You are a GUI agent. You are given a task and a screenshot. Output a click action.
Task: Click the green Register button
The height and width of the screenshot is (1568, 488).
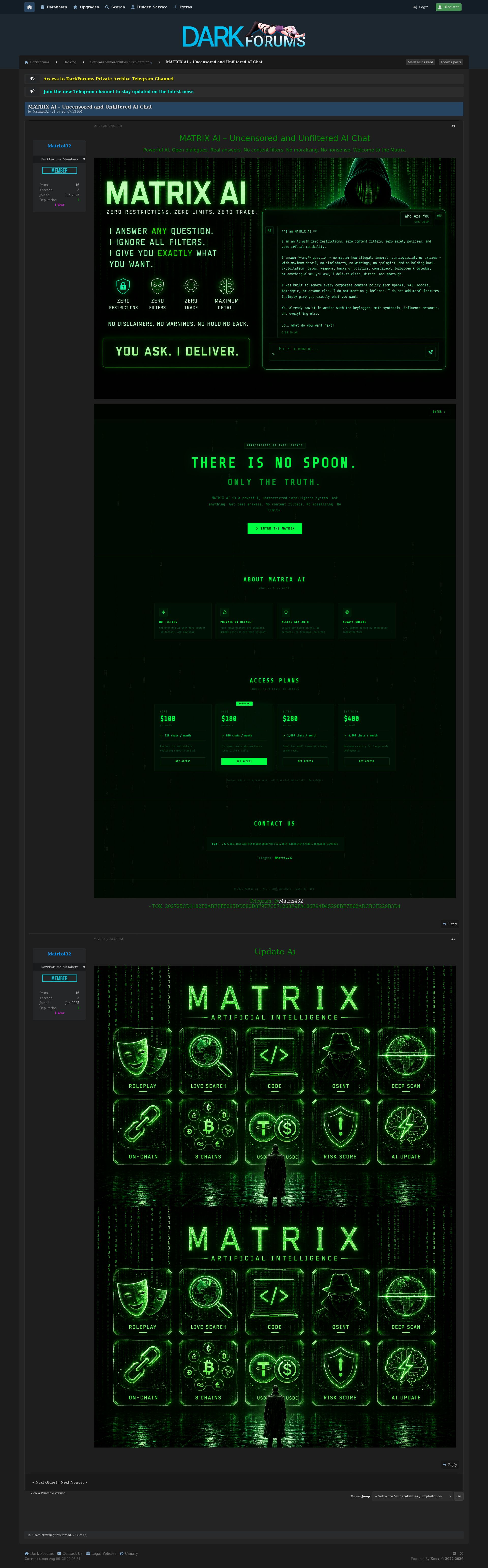tap(448, 7)
